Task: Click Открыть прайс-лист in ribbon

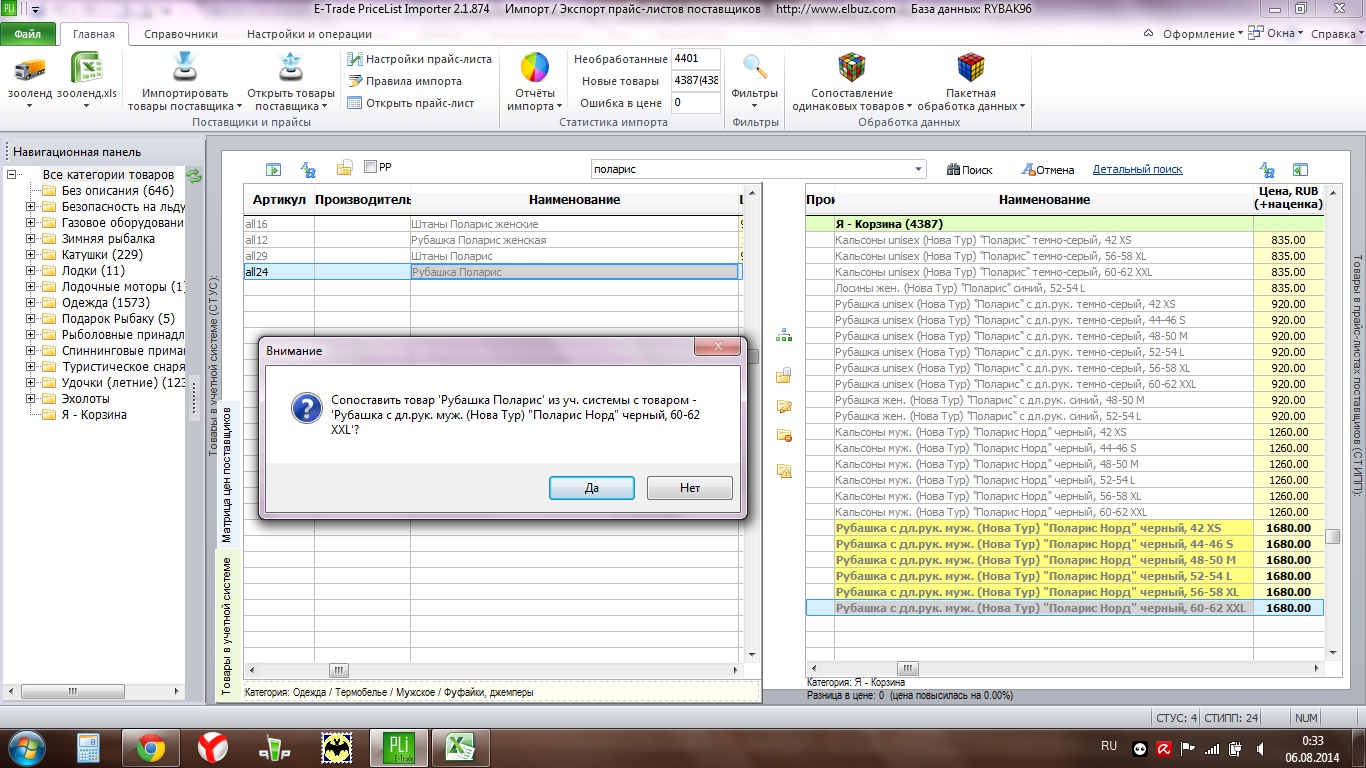Action: click(411, 103)
